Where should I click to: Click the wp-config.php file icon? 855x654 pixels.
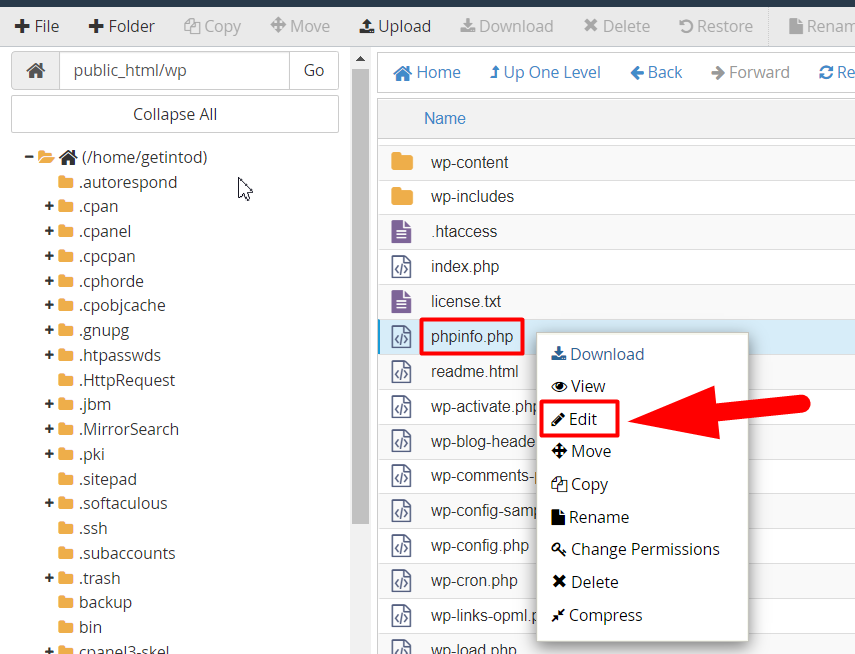[401, 545]
